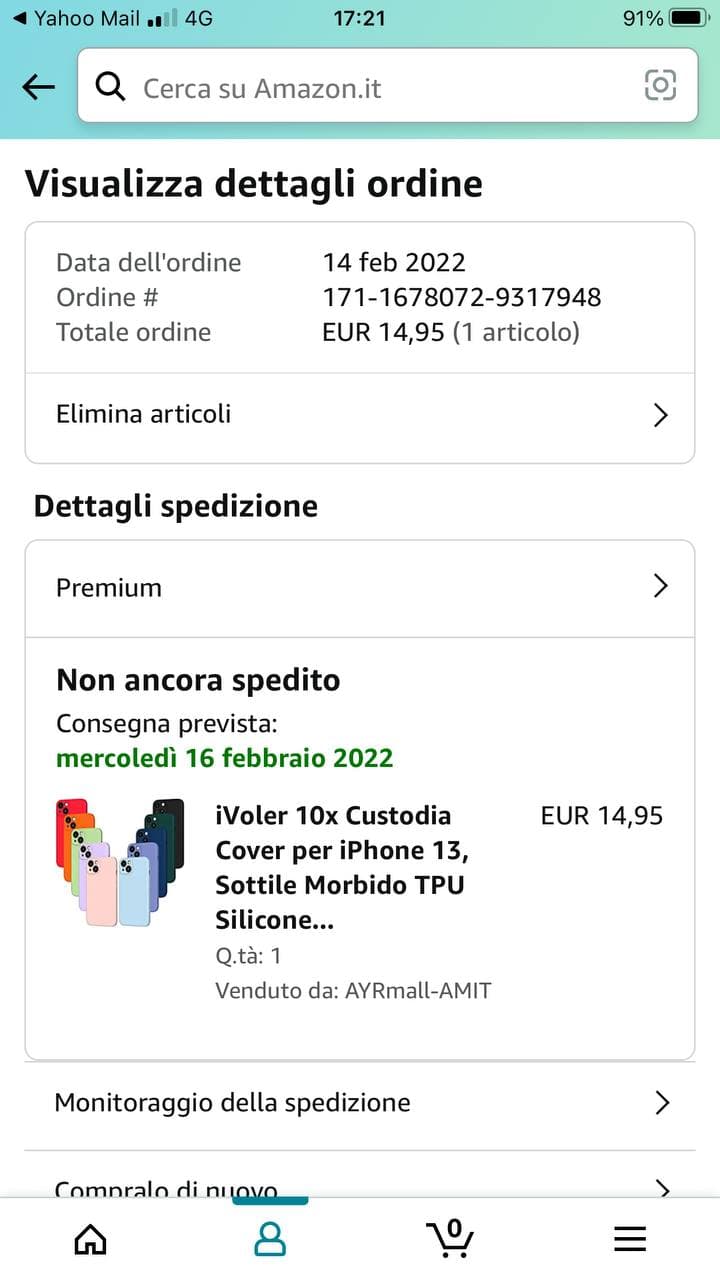Expand Elimina articoli chevron
This screenshot has width=720, height=1280.
660,415
